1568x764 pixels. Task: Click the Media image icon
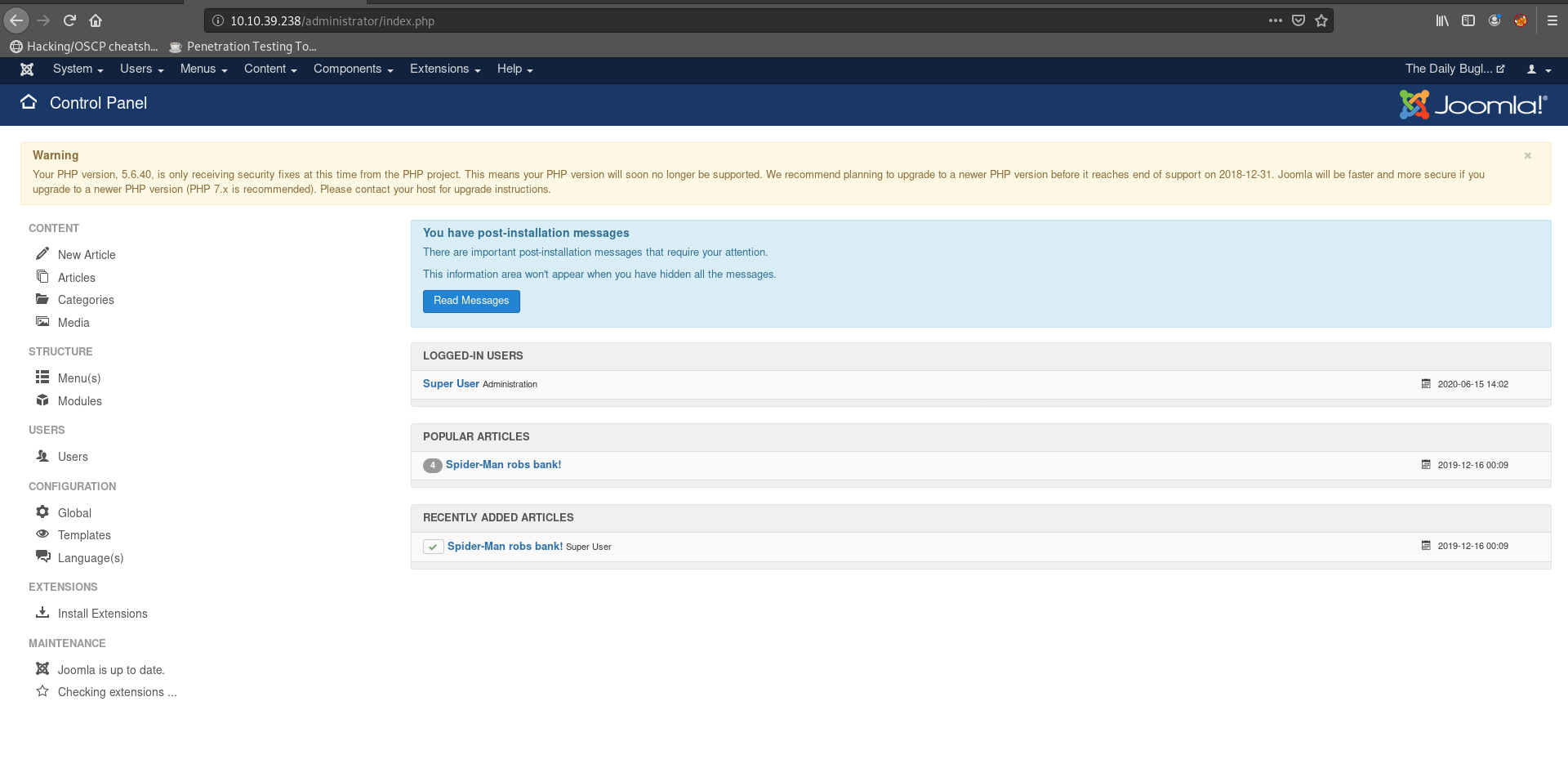[x=42, y=322]
